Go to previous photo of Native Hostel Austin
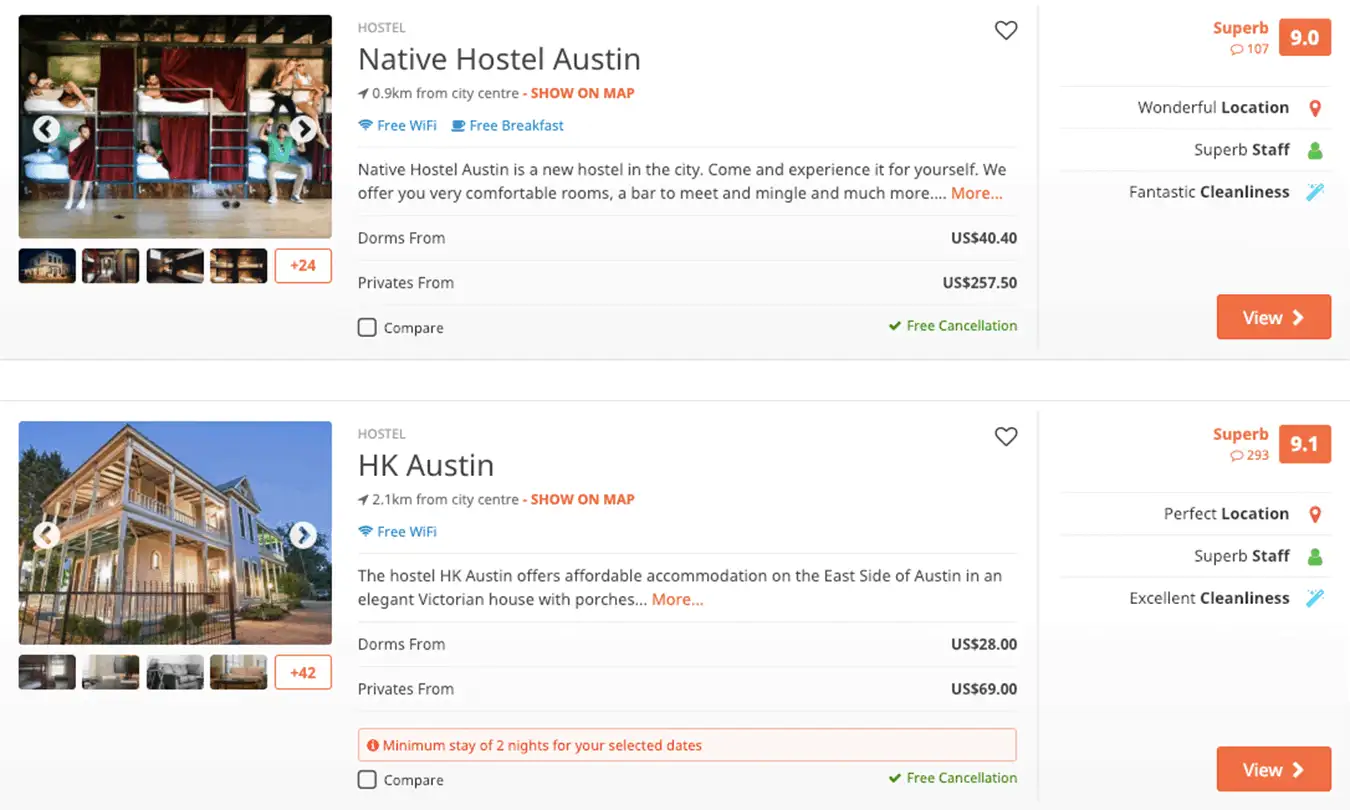The image size is (1350, 810). click(46, 129)
